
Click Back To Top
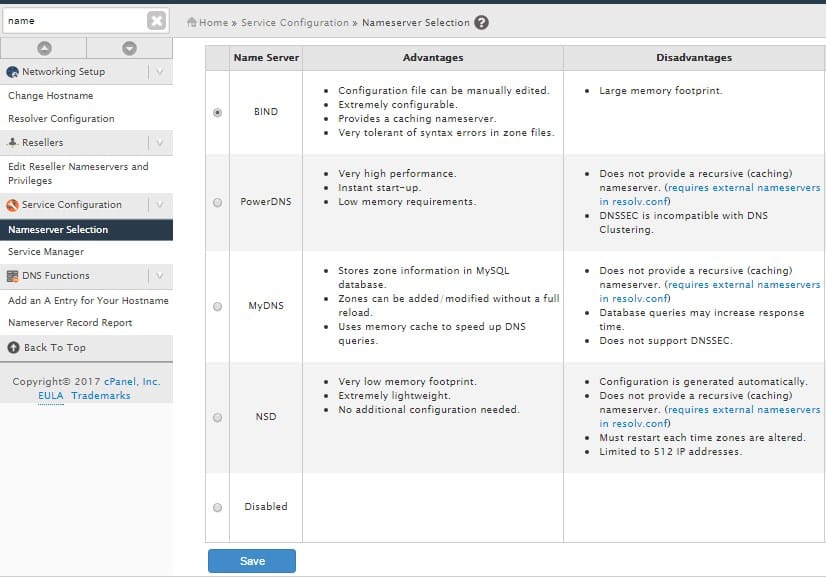click(55, 348)
